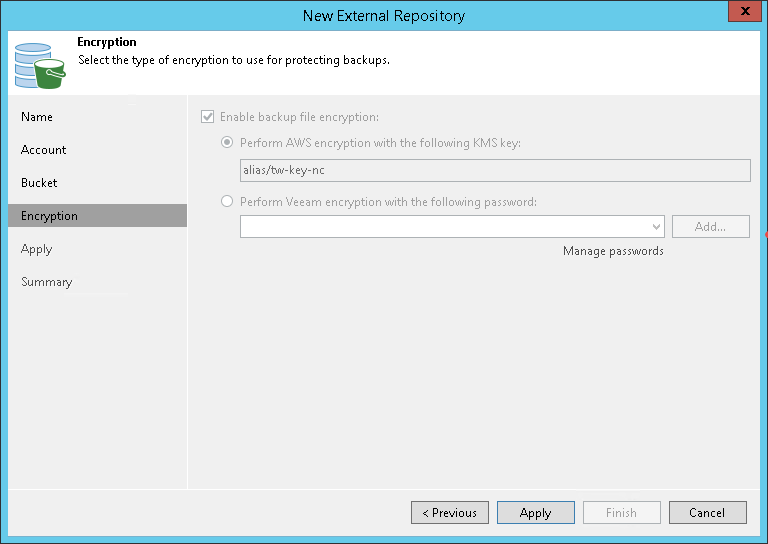Open the Summary wizard step
This screenshot has width=768, height=544.
coord(47,282)
